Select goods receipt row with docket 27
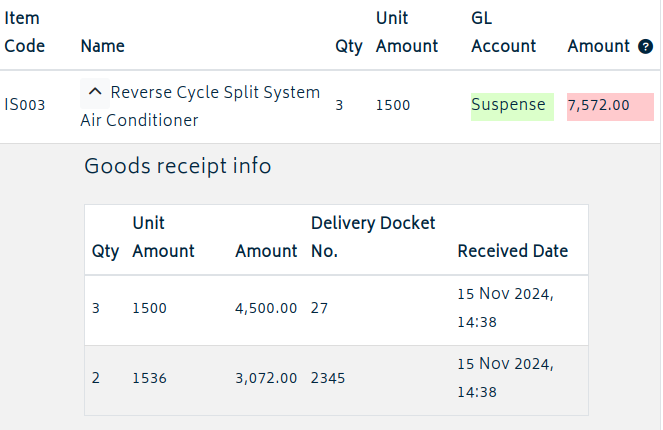This screenshot has height=430, width=663. [x=336, y=310]
